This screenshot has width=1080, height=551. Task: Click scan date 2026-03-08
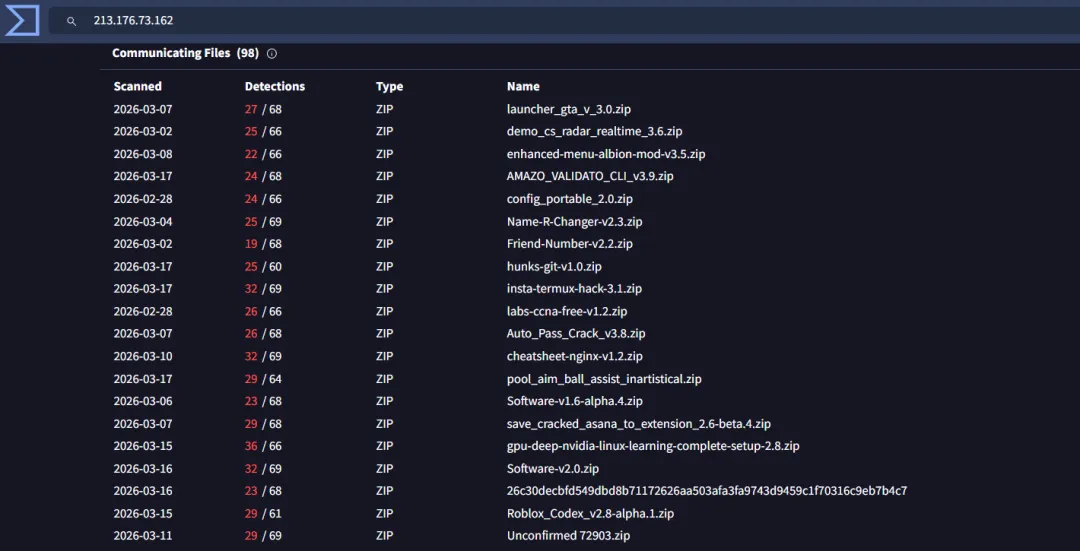143,154
